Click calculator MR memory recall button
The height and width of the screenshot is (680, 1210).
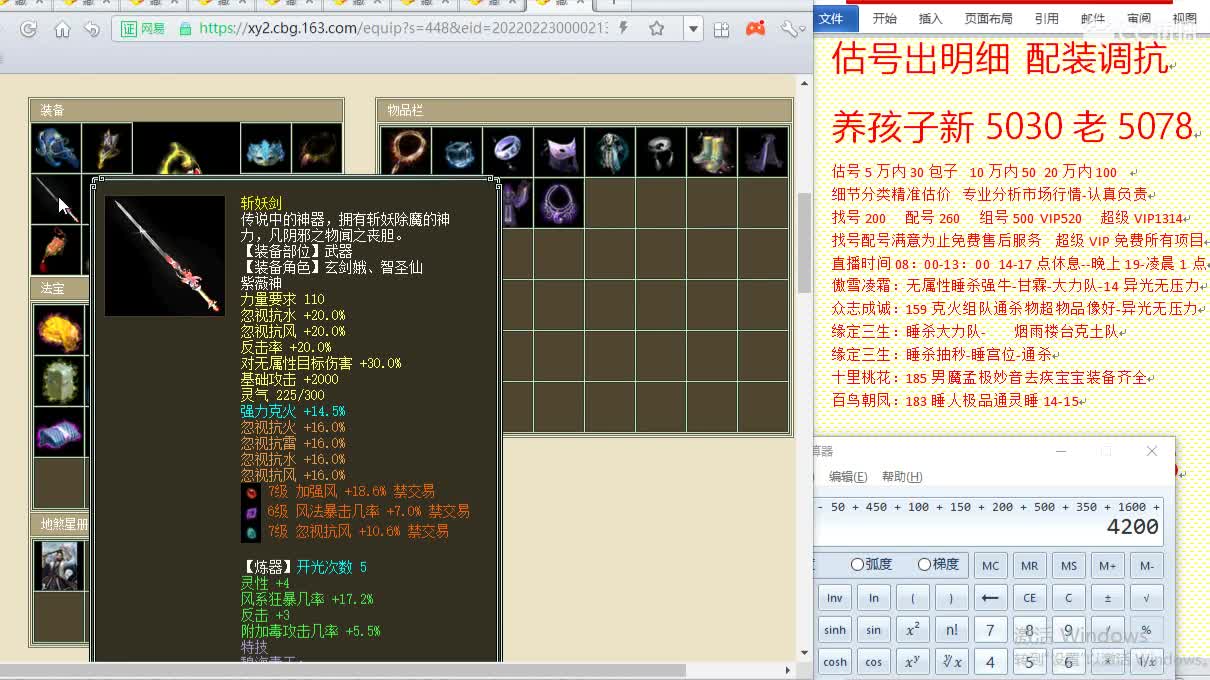pyautogui.click(x=1029, y=565)
